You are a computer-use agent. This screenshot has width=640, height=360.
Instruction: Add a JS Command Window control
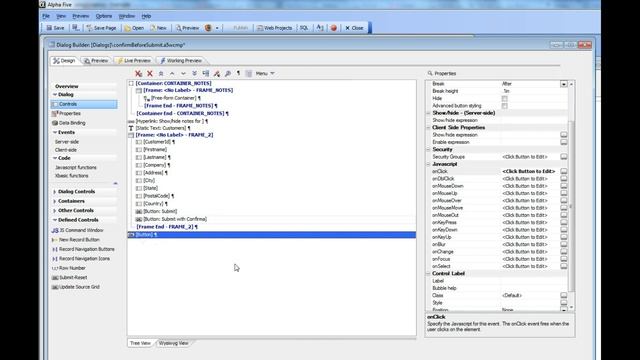(x=78, y=230)
